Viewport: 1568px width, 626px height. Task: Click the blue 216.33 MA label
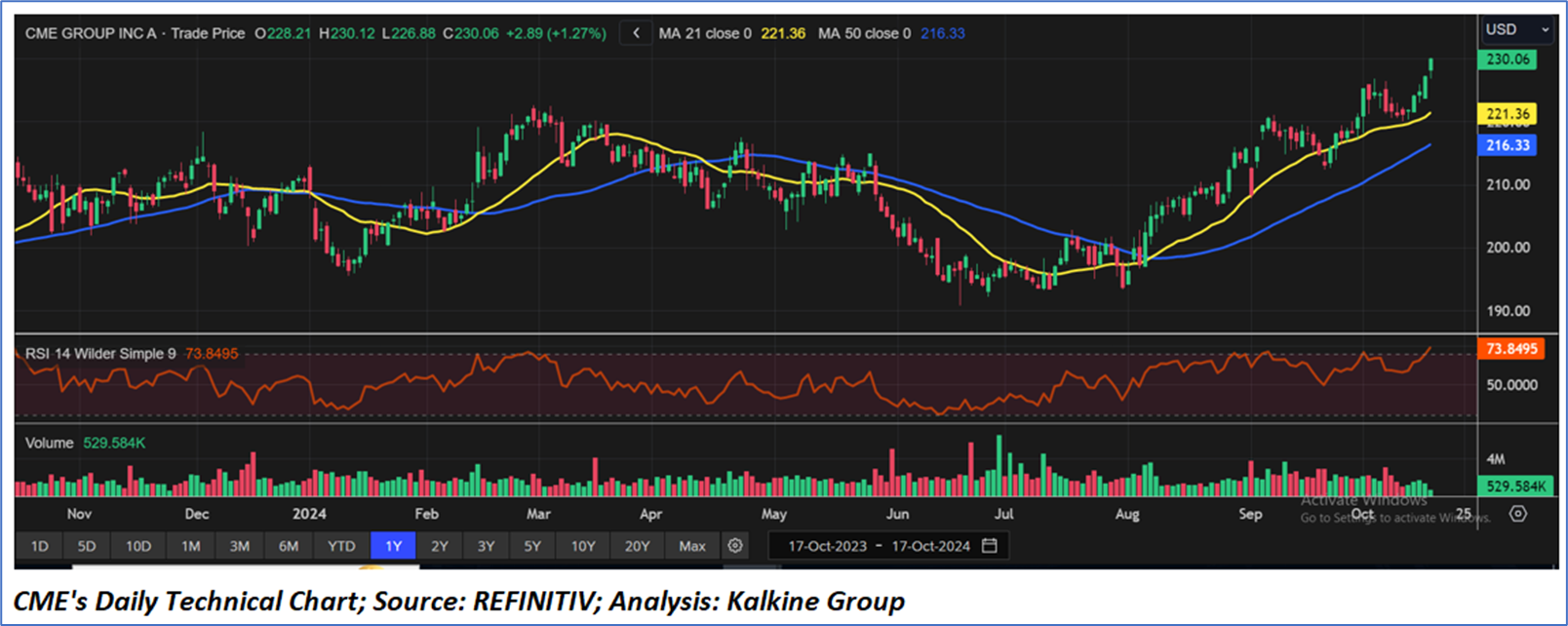tap(1508, 145)
